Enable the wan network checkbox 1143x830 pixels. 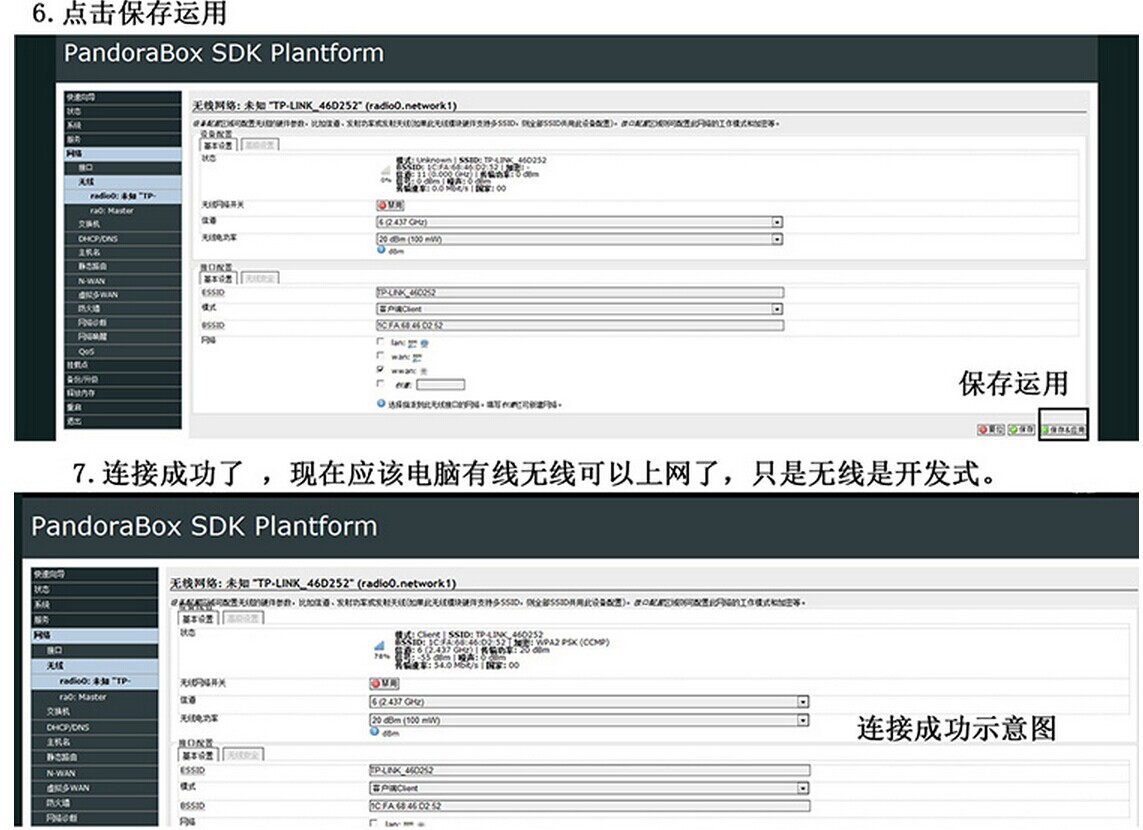380,355
